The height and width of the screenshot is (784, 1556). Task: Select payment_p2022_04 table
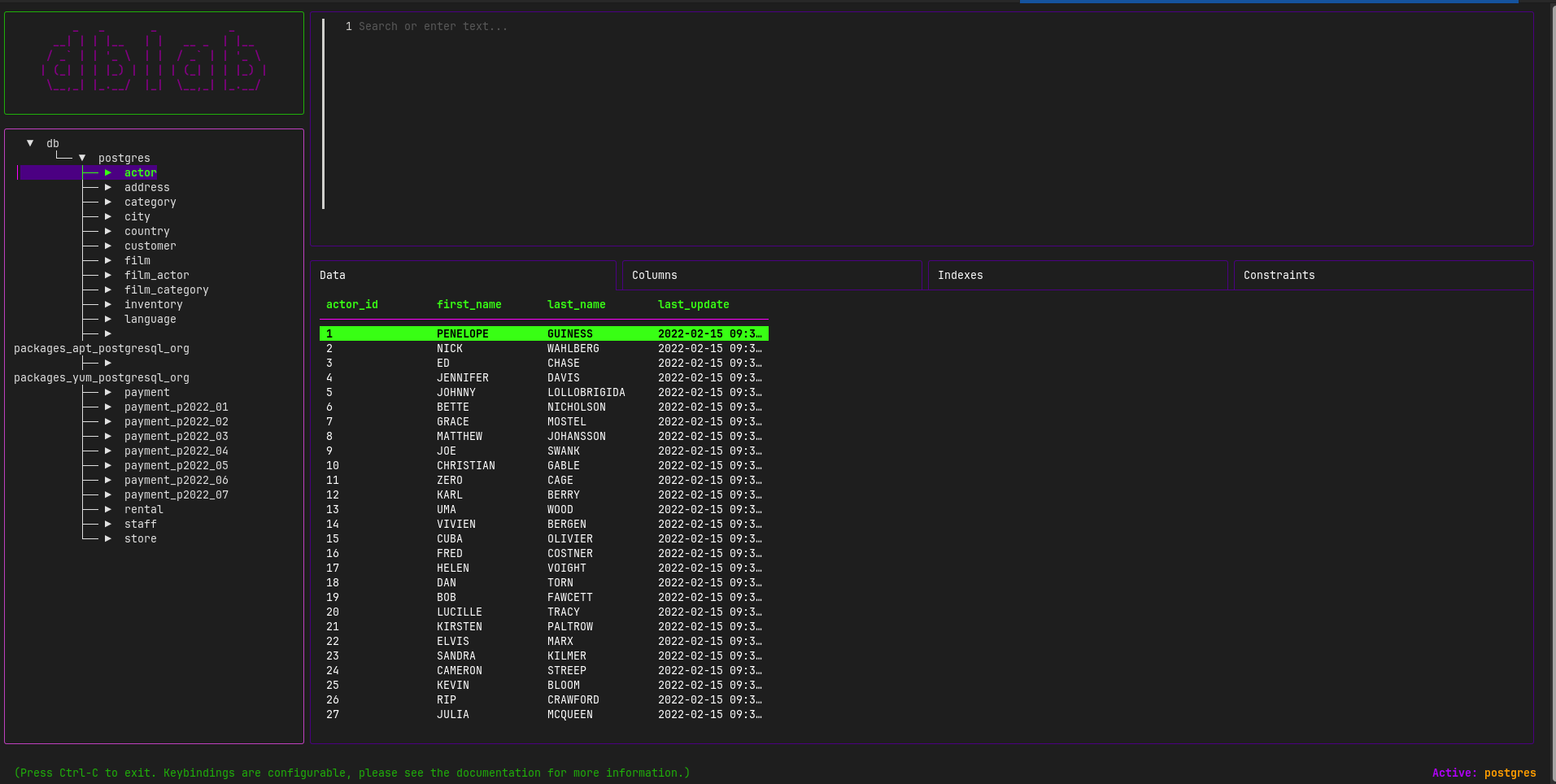tap(177, 451)
